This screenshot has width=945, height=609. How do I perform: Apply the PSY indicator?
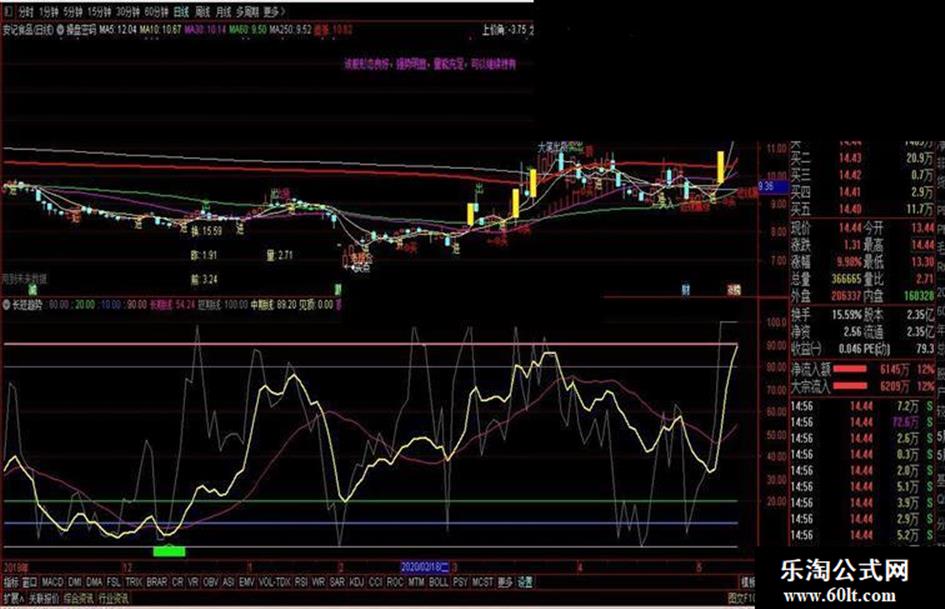[x=460, y=582]
